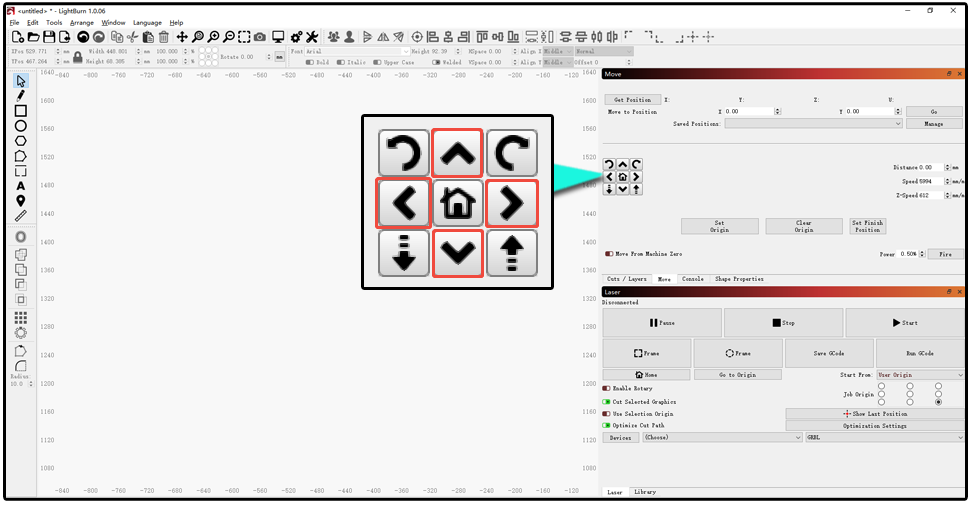973x505 pixels.
Task: Create a new file with toolbar icon
Action: click(x=18, y=37)
